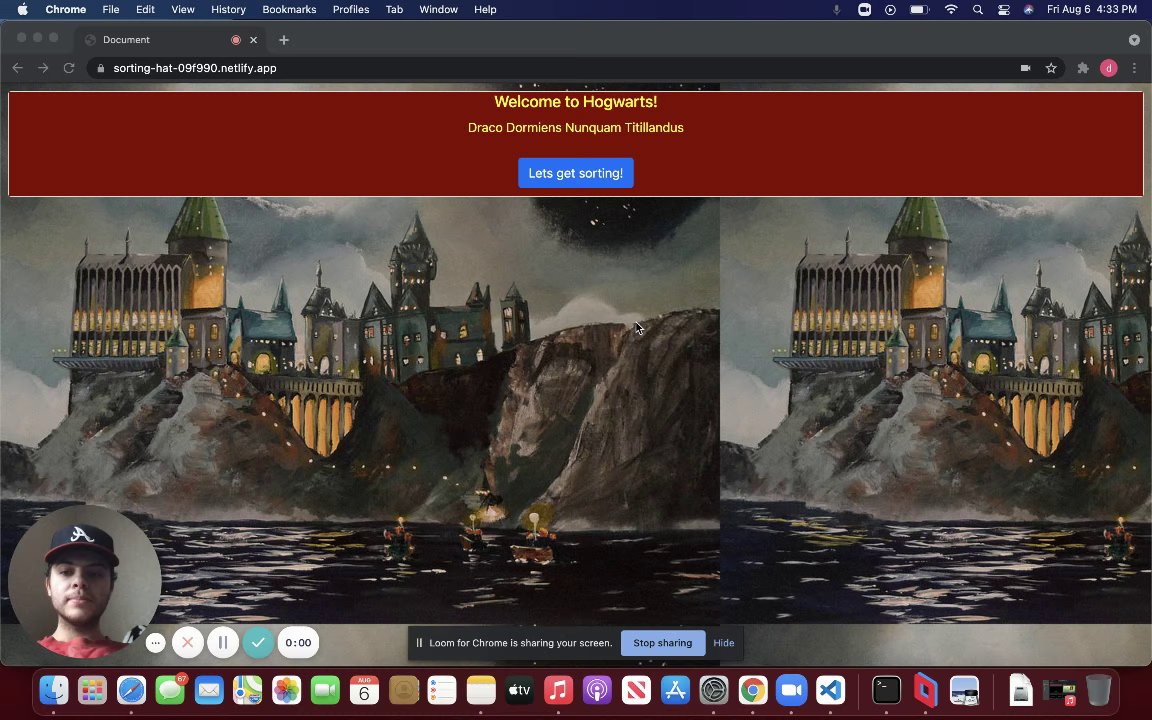Image resolution: width=1152 pixels, height=720 pixels.
Task: Click the Loom 0:00 recording timer
Action: click(298, 643)
